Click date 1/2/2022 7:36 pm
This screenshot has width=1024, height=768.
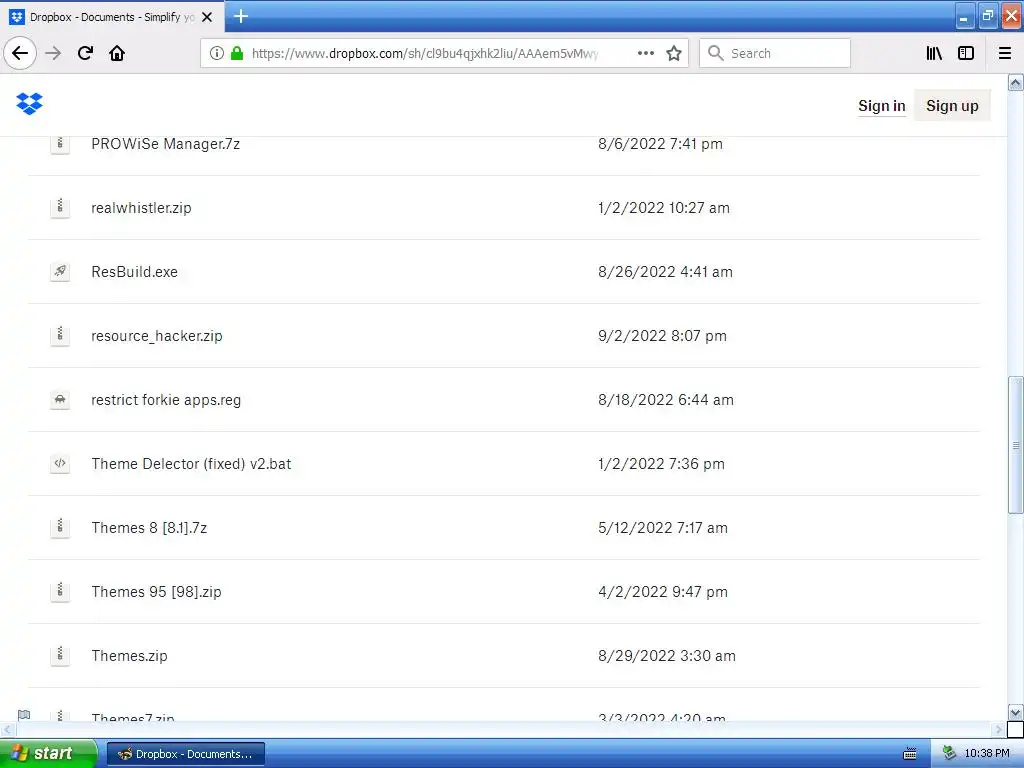(x=661, y=464)
